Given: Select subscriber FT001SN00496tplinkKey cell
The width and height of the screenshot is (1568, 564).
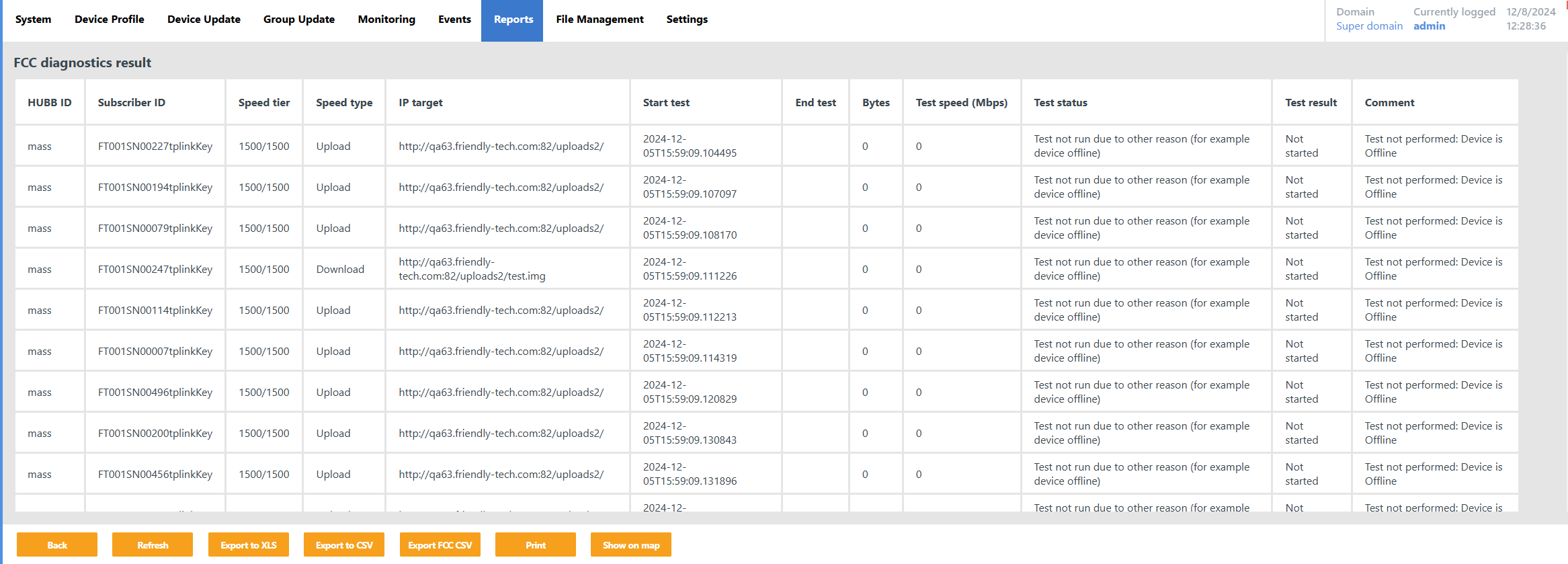Looking at the screenshot, I should click(x=155, y=392).
